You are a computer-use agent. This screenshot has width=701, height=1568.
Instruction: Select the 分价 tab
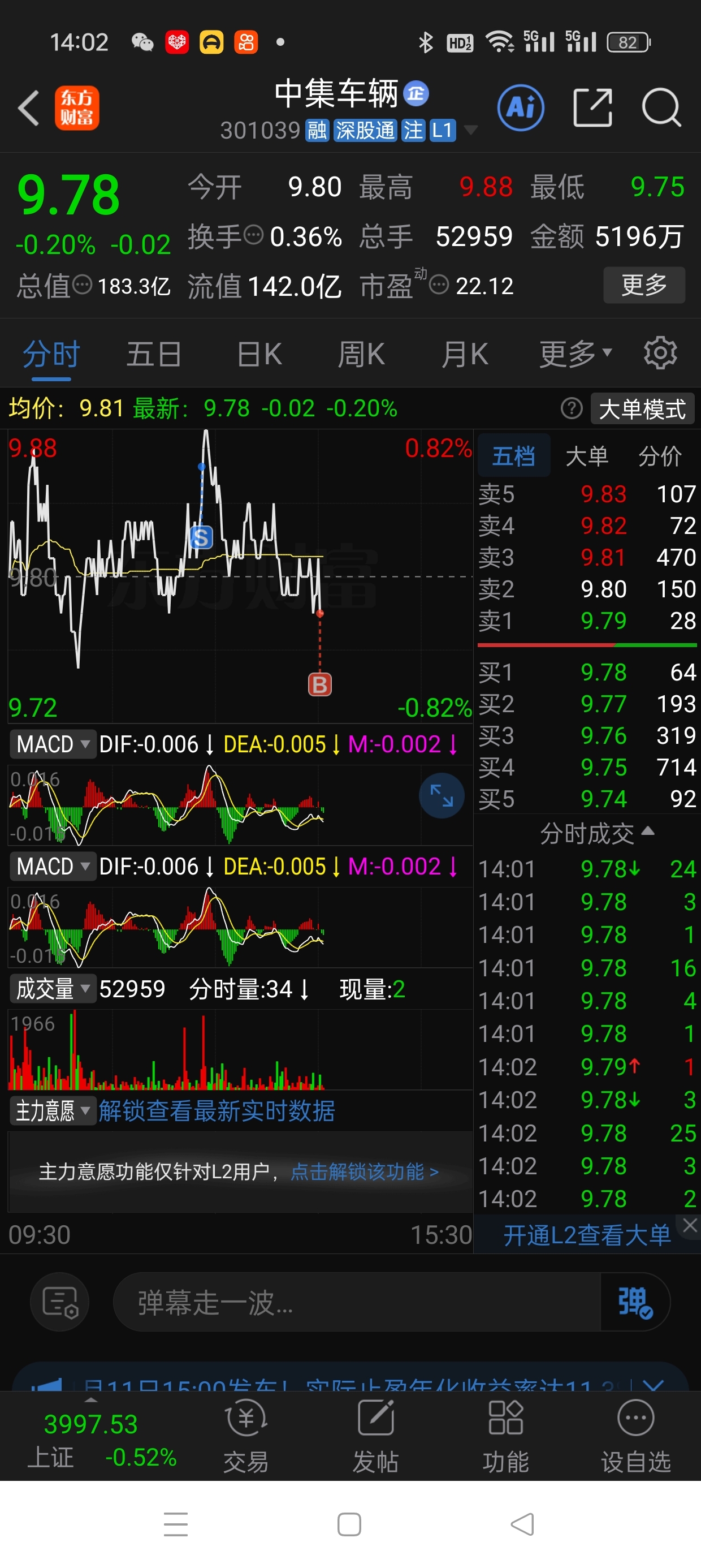click(660, 455)
